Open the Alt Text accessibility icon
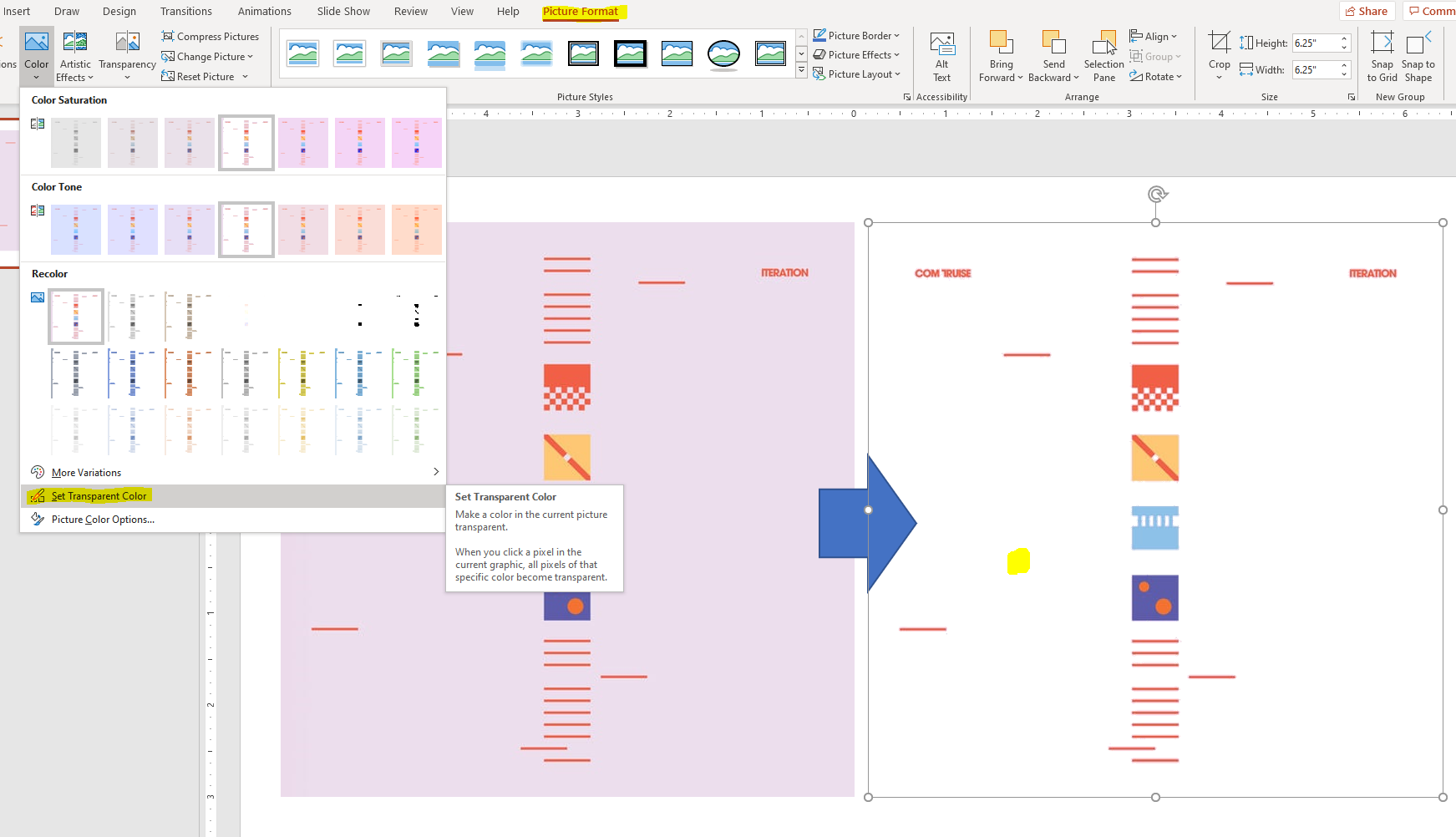1456x837 pixels. pyautogui.click(x=941, y=43)
